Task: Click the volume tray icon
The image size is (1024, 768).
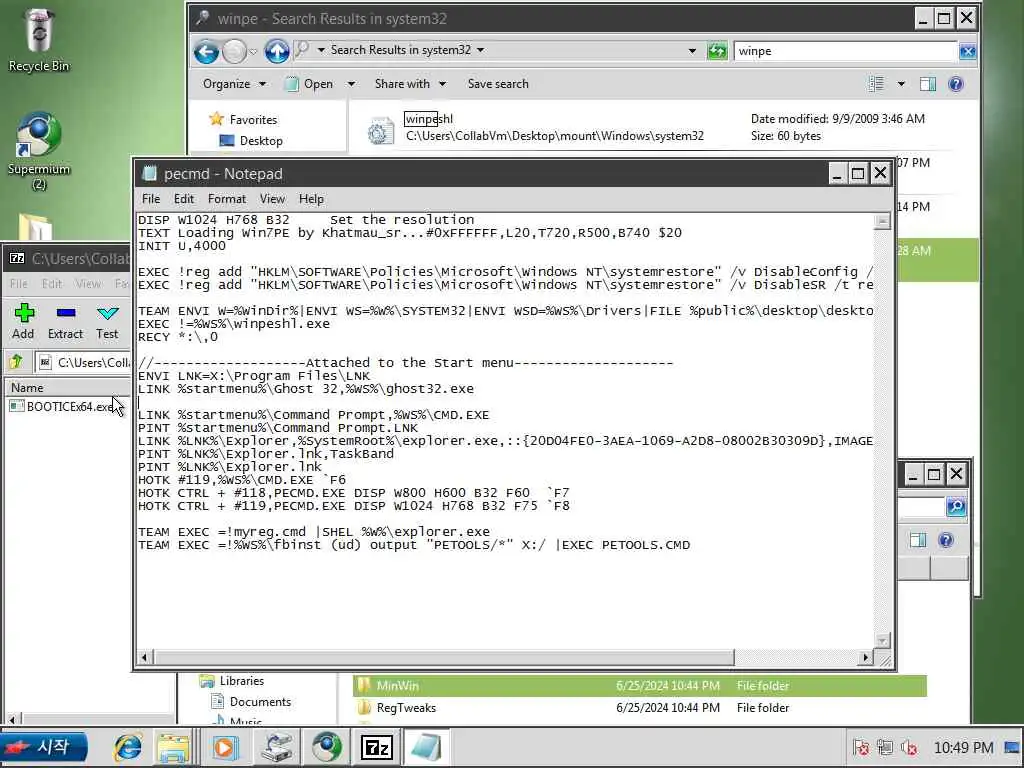Action: point(909,747)
